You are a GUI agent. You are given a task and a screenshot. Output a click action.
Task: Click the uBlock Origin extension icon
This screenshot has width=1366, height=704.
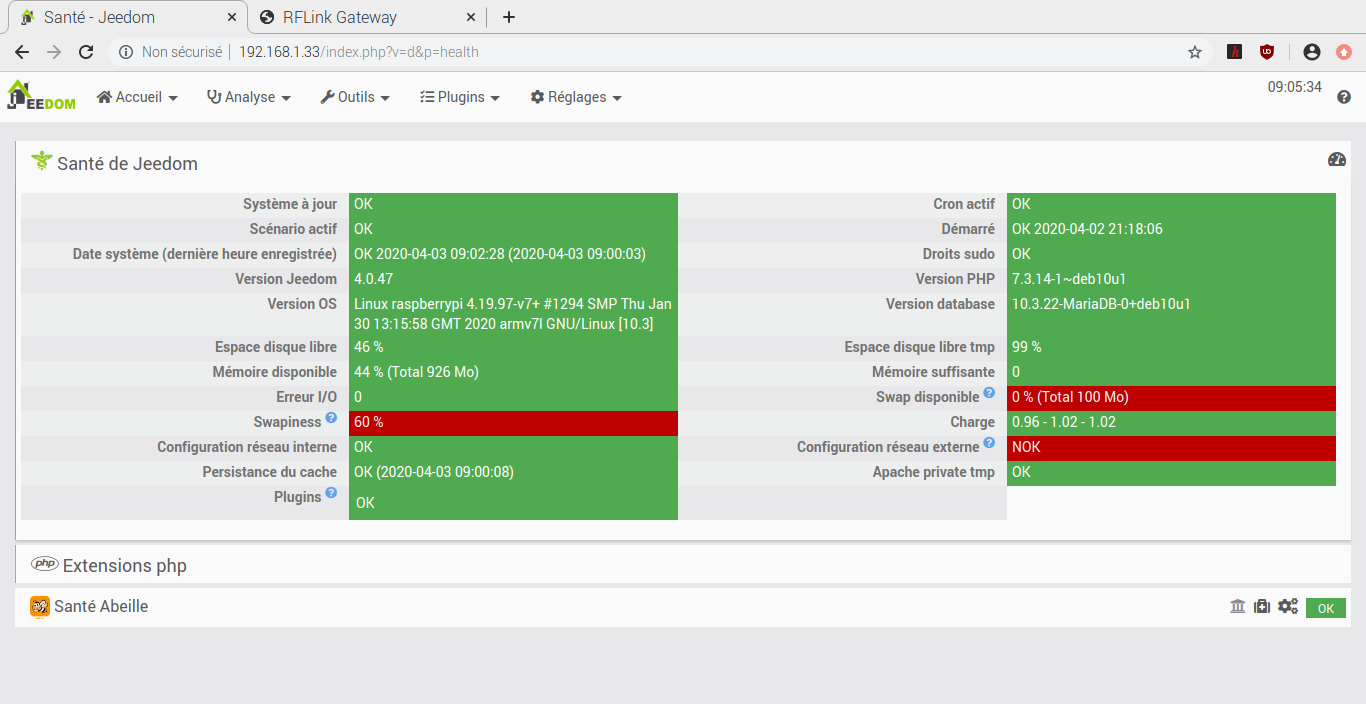[1267, 52]
